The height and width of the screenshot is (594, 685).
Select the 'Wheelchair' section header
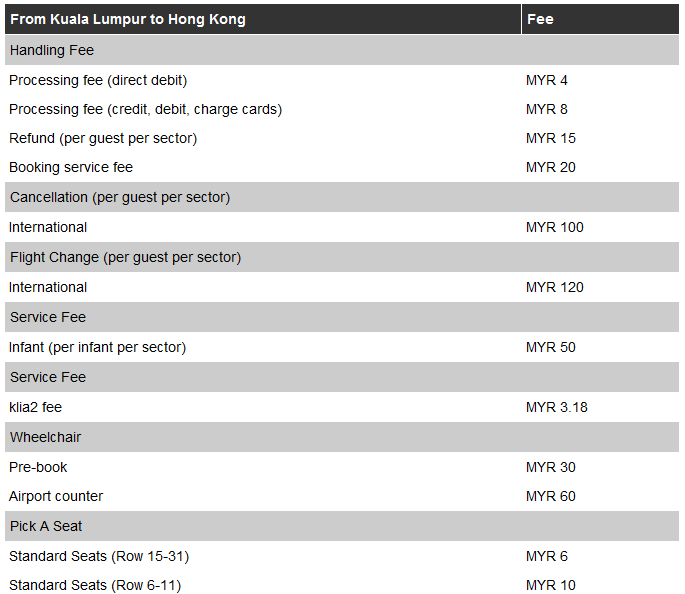pyautogui.click(x=45, y=437)
